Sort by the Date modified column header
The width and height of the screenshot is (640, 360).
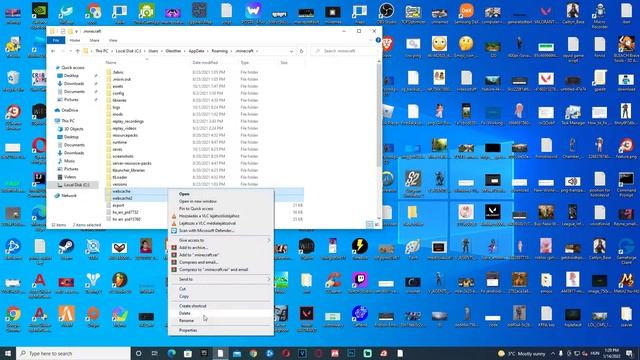[205, 62]
